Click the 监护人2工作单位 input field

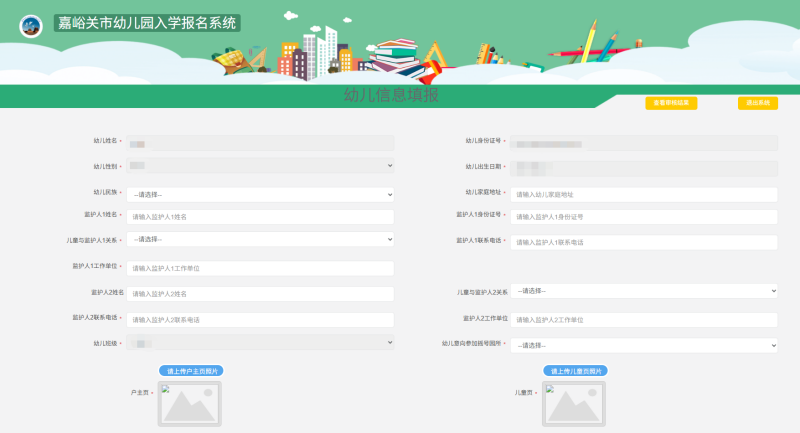coord(644,319)
